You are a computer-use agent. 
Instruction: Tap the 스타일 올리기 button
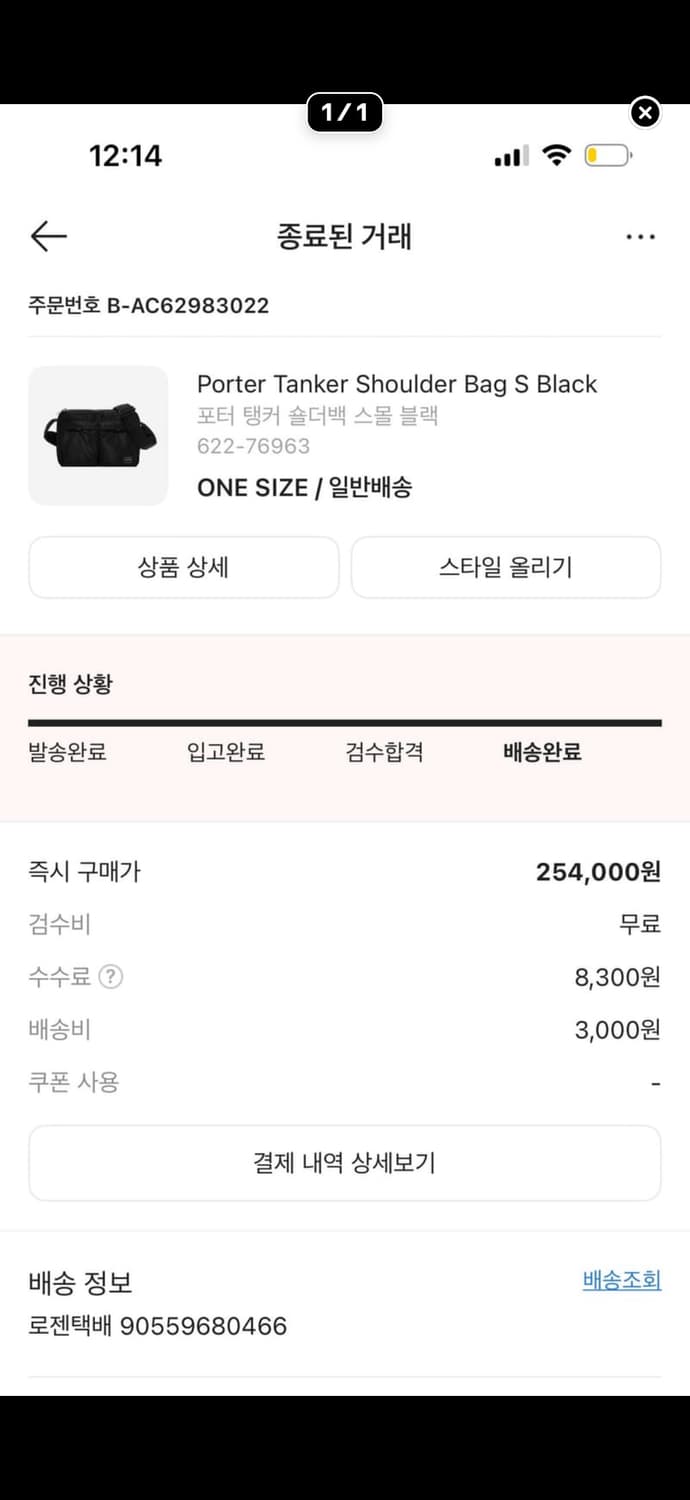point(506,567)
